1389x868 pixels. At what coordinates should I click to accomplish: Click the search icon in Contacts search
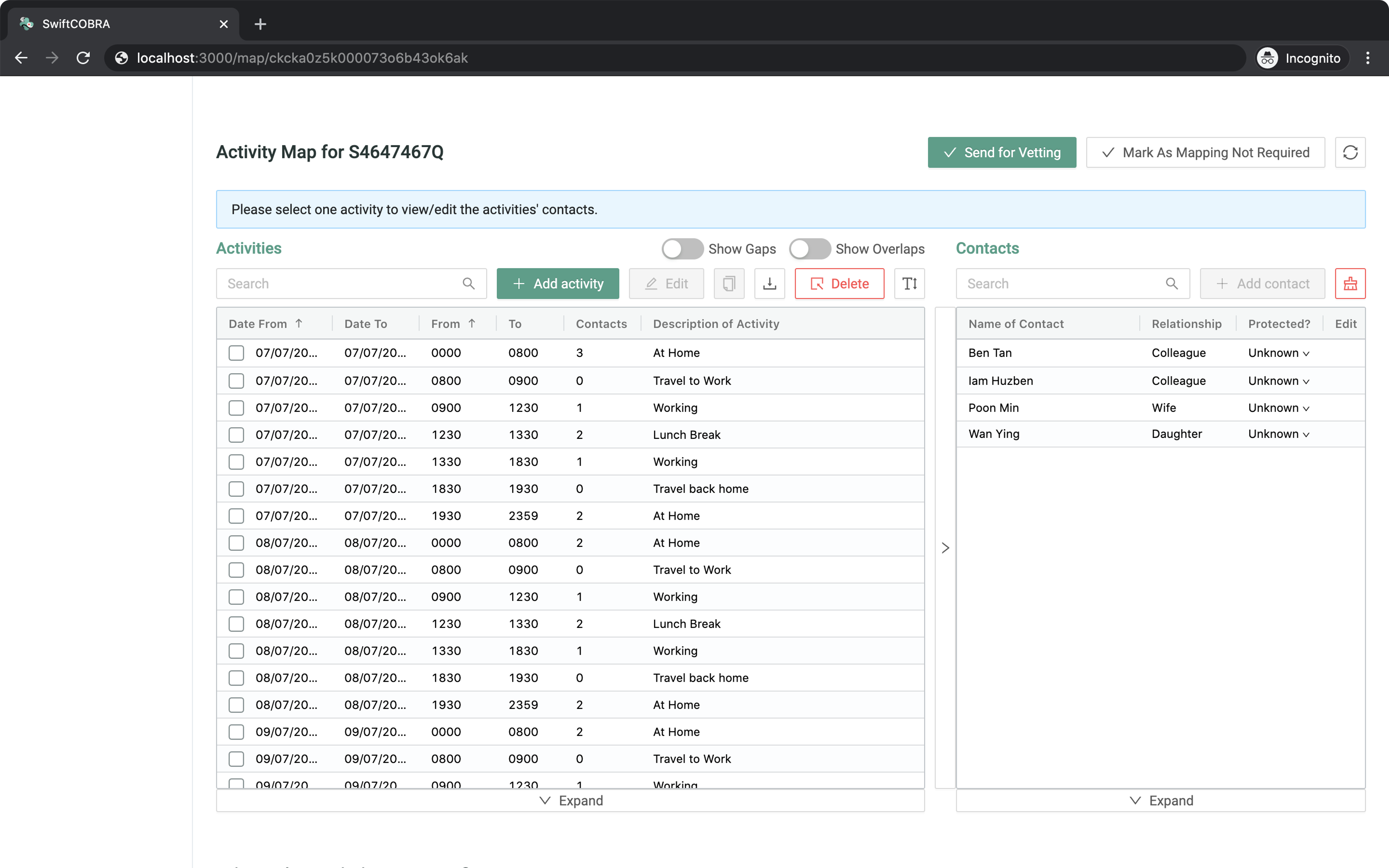(1171, 284)
